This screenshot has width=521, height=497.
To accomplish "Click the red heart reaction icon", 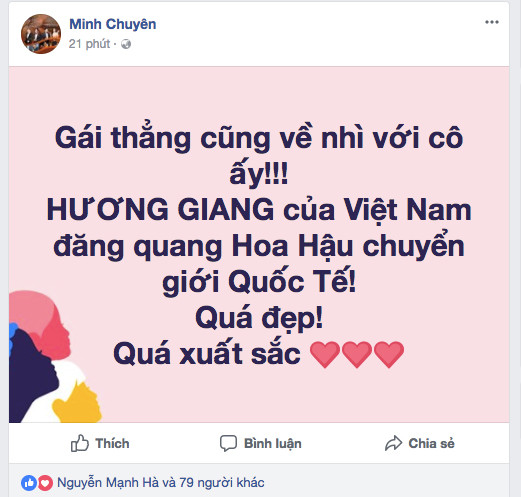I will (x=45, y=483).
